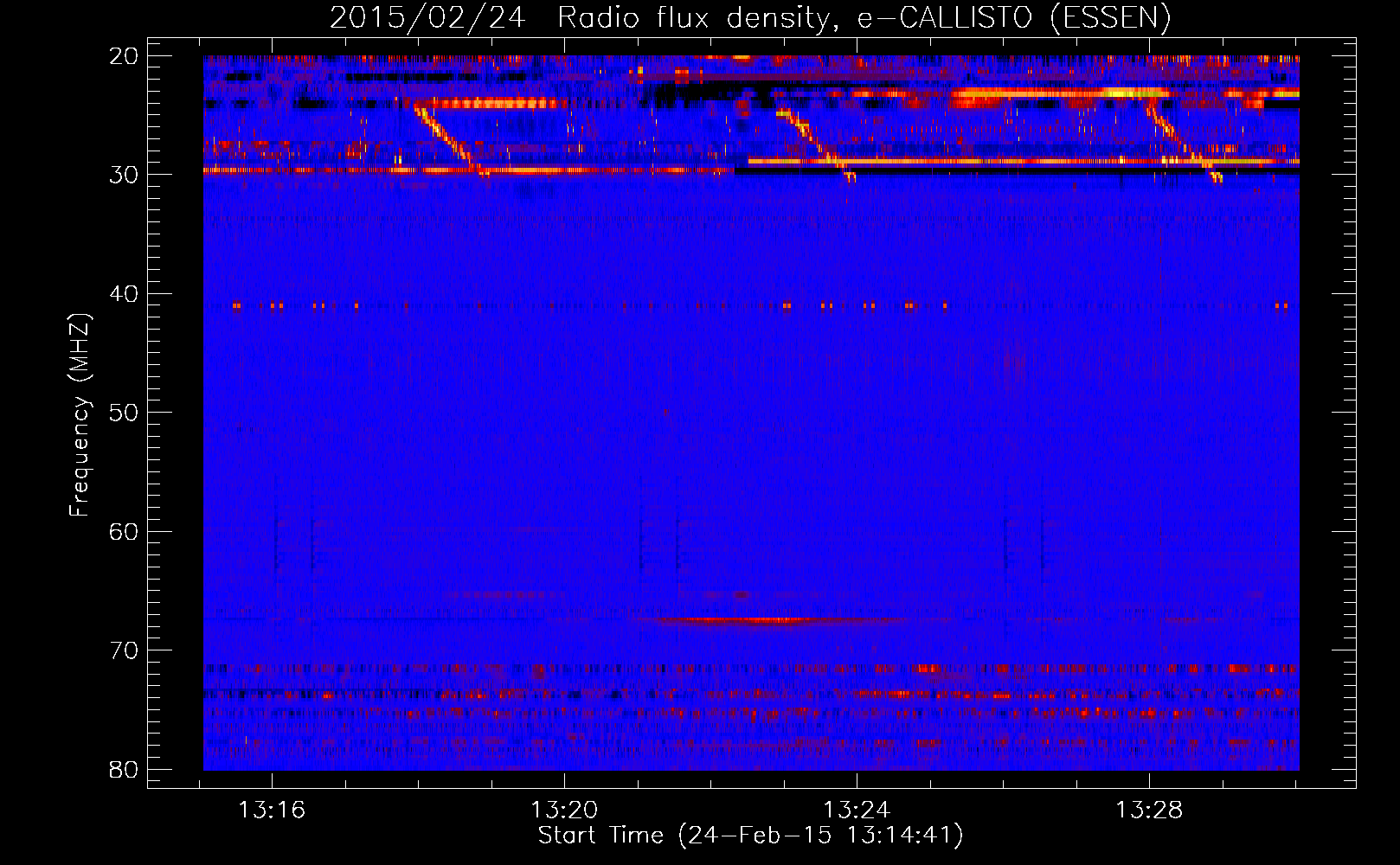This screenshot has width=1400, height=865.
Task: Click the 40 MHz frequency tick label
Action: tap(125, 294)
